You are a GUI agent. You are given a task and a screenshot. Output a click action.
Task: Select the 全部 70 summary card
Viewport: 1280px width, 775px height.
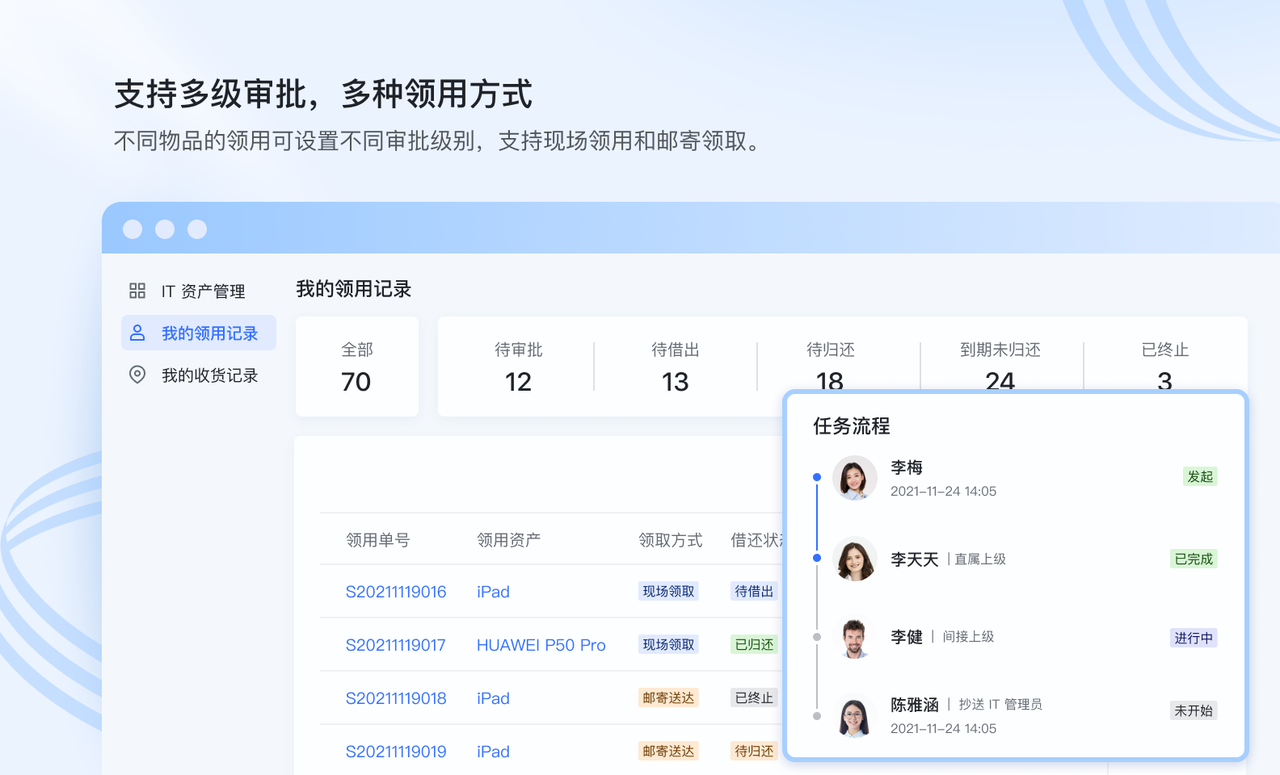(x=357, y=367)
